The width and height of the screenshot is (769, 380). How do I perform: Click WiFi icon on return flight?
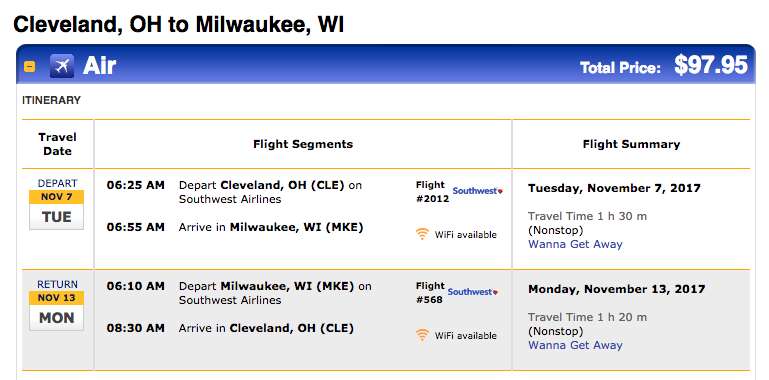pos(422,335)
